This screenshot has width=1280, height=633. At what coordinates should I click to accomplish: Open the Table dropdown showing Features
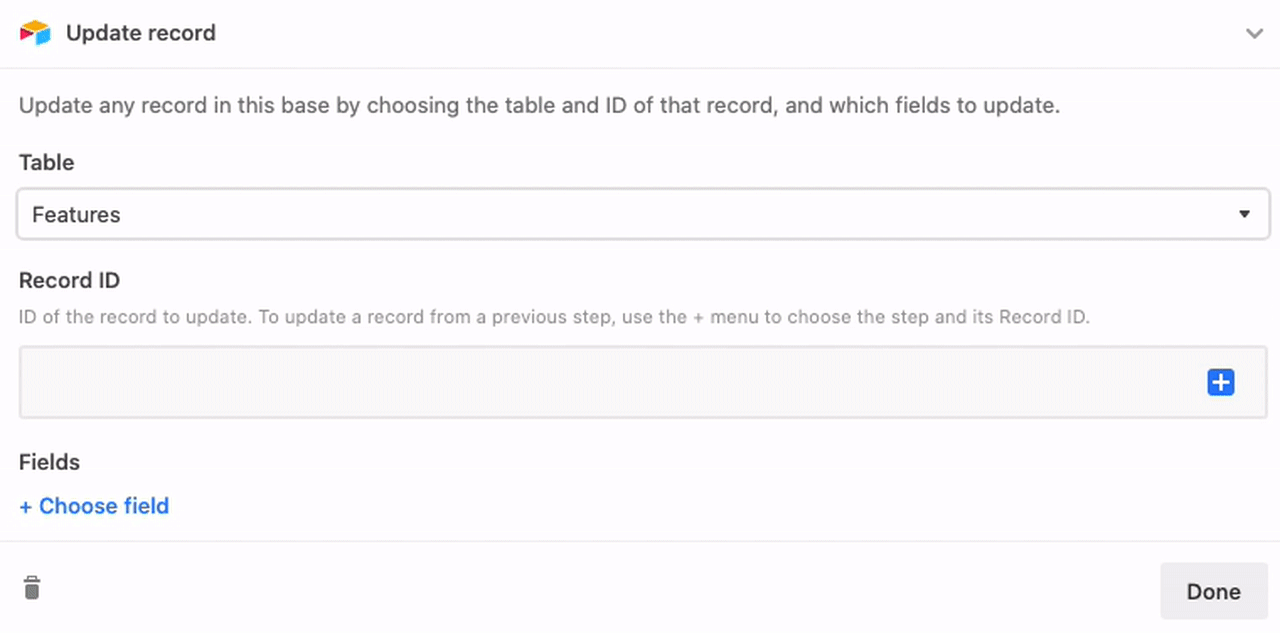coord(643,214)
